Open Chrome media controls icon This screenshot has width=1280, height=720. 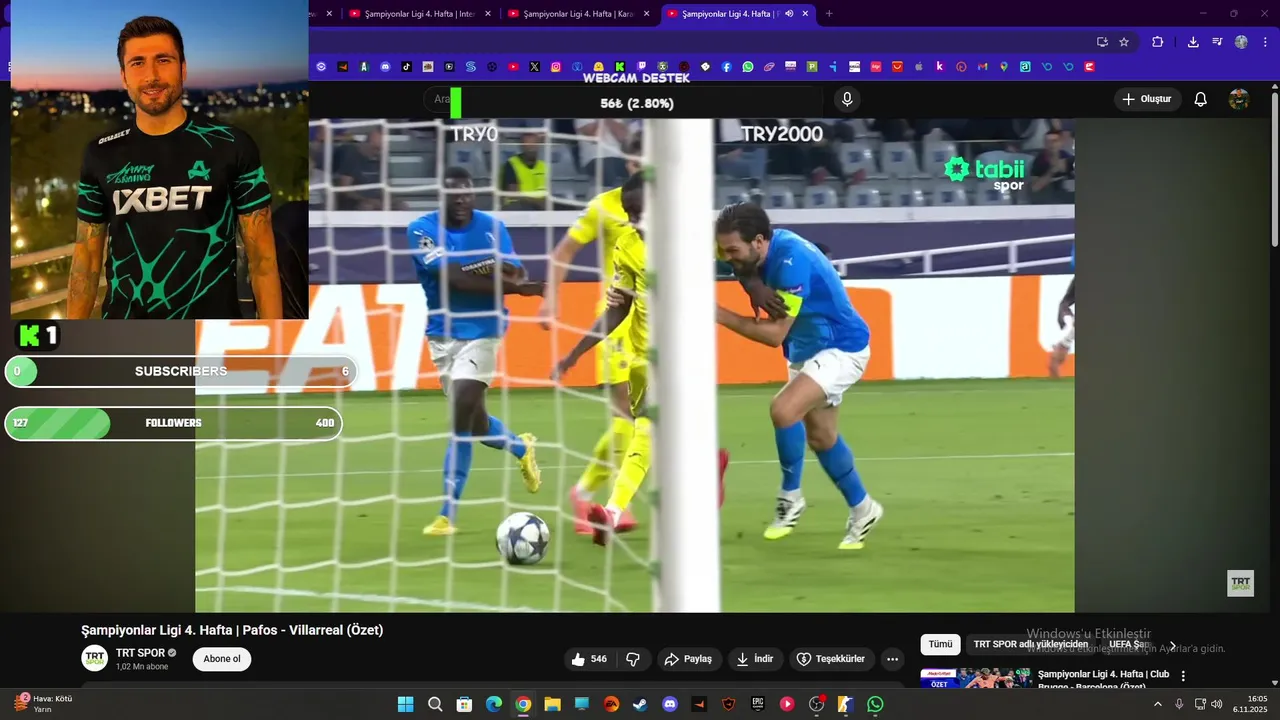1217,42
